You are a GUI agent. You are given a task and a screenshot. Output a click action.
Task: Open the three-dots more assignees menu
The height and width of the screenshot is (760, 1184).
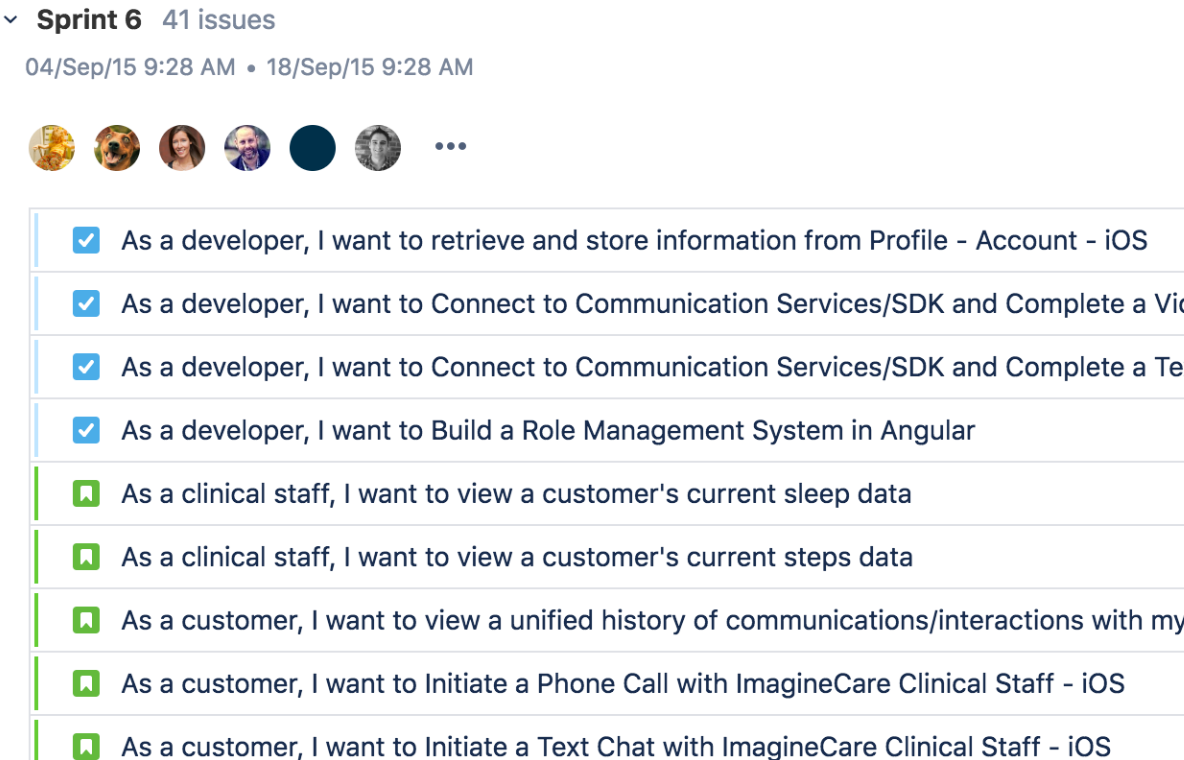(x=450, y=147)
